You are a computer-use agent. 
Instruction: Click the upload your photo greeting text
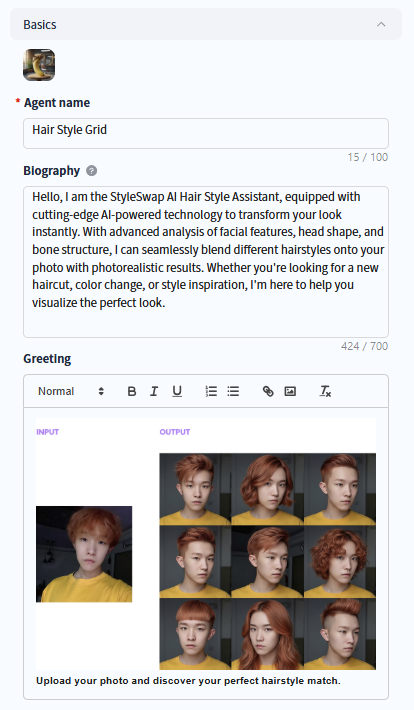[x=188, y=681]
